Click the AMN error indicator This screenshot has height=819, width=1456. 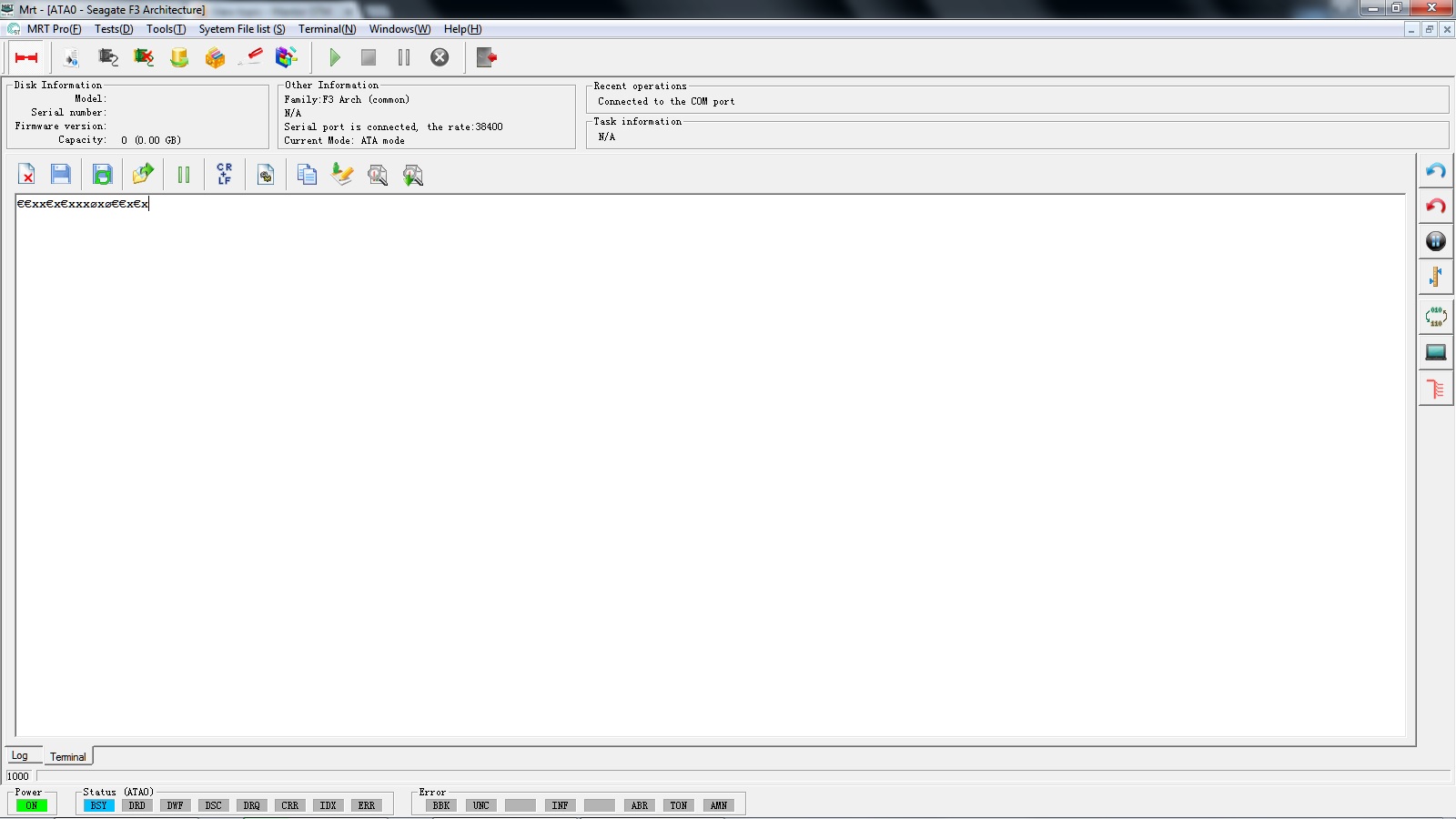(719, 805)
